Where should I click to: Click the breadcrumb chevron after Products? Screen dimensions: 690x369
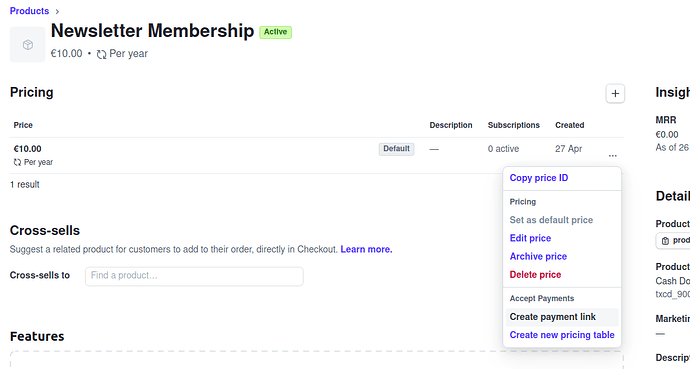[57, 11]
